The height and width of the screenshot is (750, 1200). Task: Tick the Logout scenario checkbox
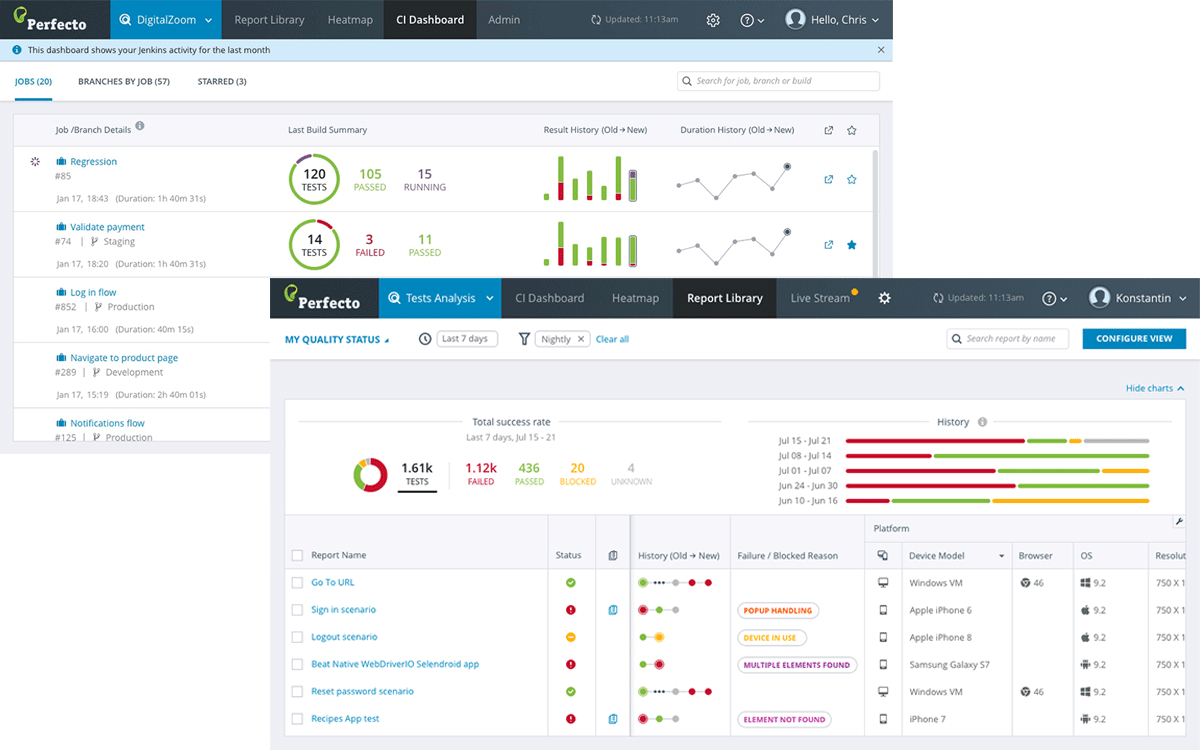coord(297,637)
